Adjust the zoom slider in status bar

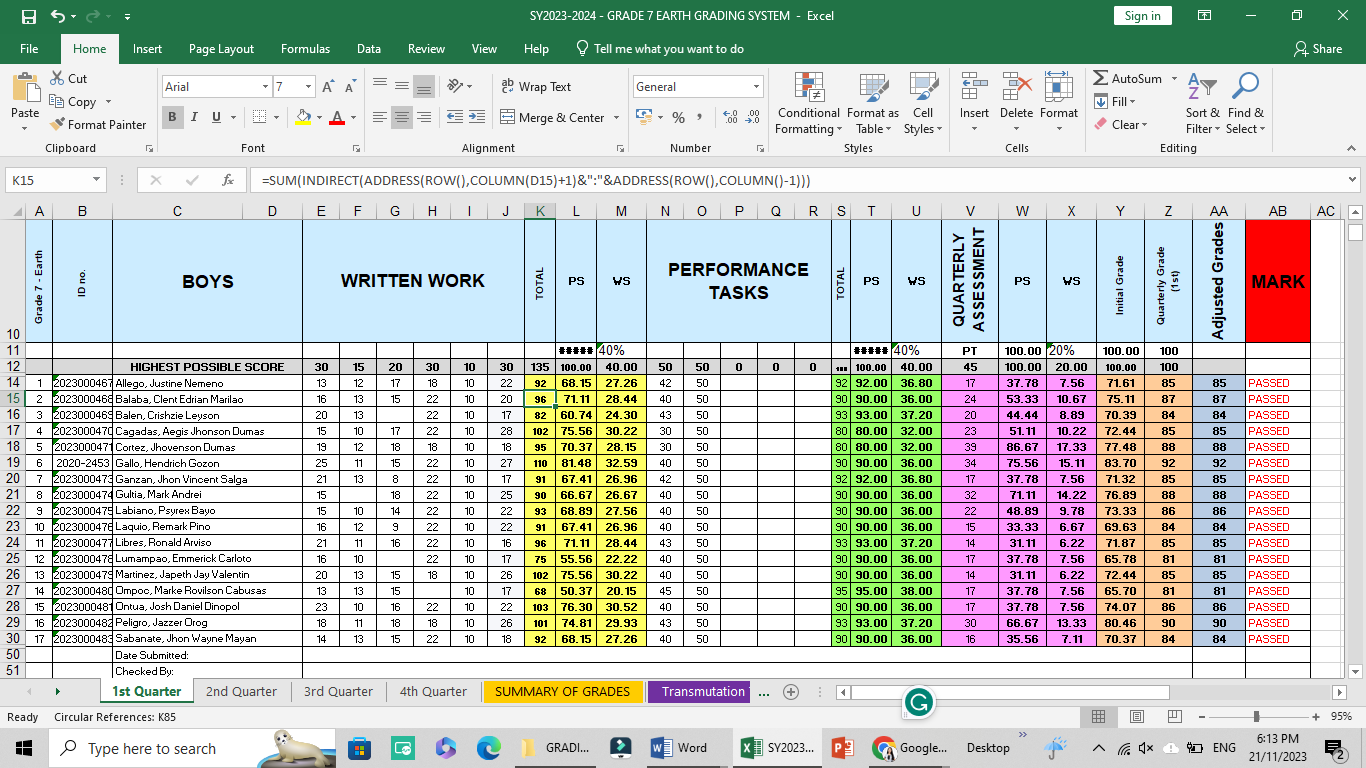point(1257,717)
